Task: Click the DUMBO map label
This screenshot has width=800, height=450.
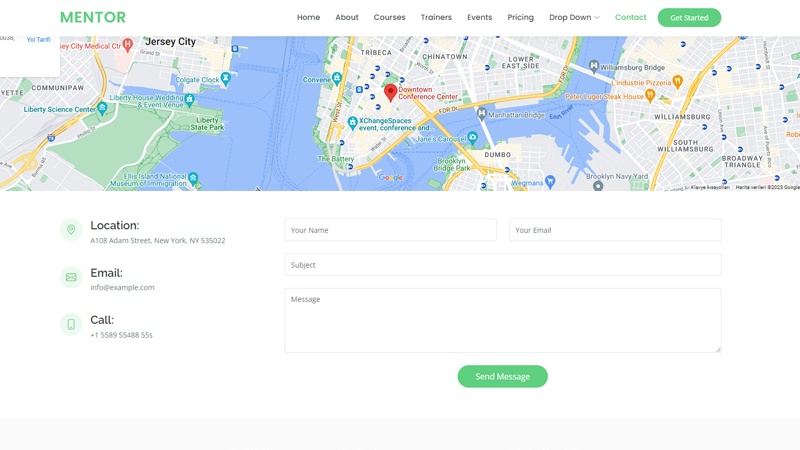Action: (497, 155)
